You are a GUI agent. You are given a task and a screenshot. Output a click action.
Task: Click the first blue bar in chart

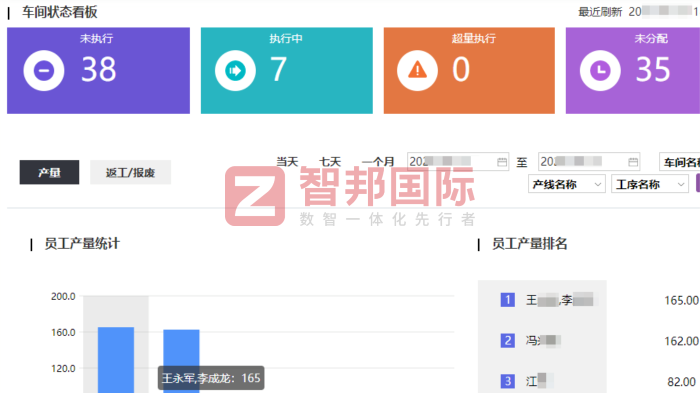[x=116, y=360]
